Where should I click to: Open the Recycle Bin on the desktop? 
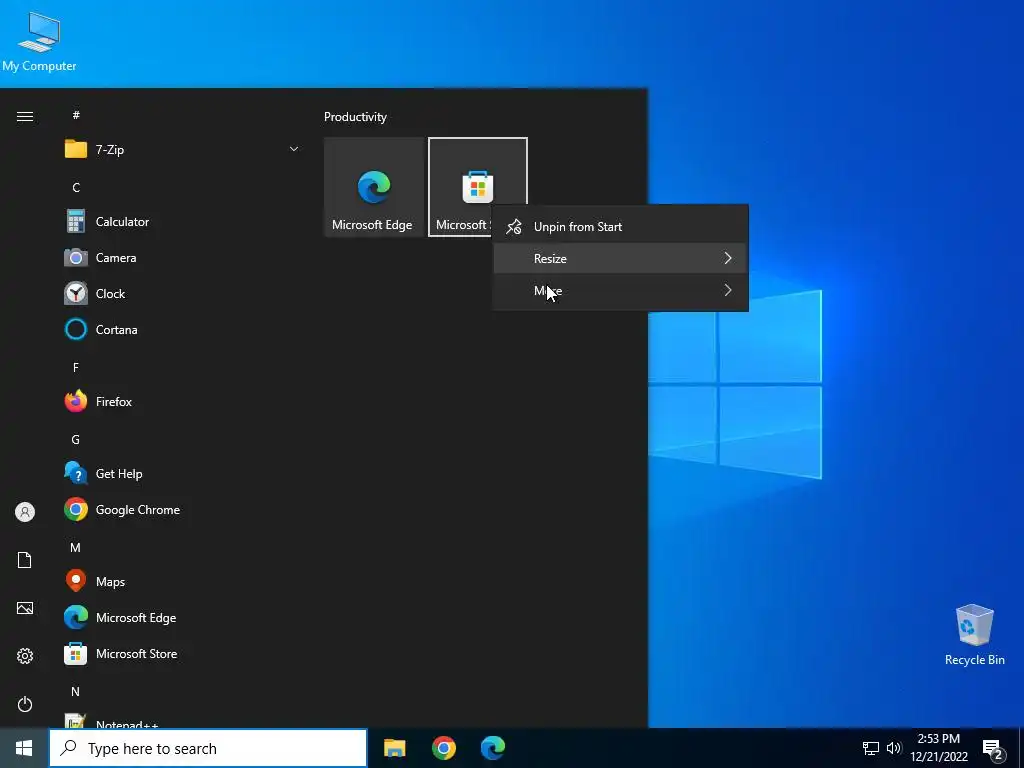(x=974, y=635)
